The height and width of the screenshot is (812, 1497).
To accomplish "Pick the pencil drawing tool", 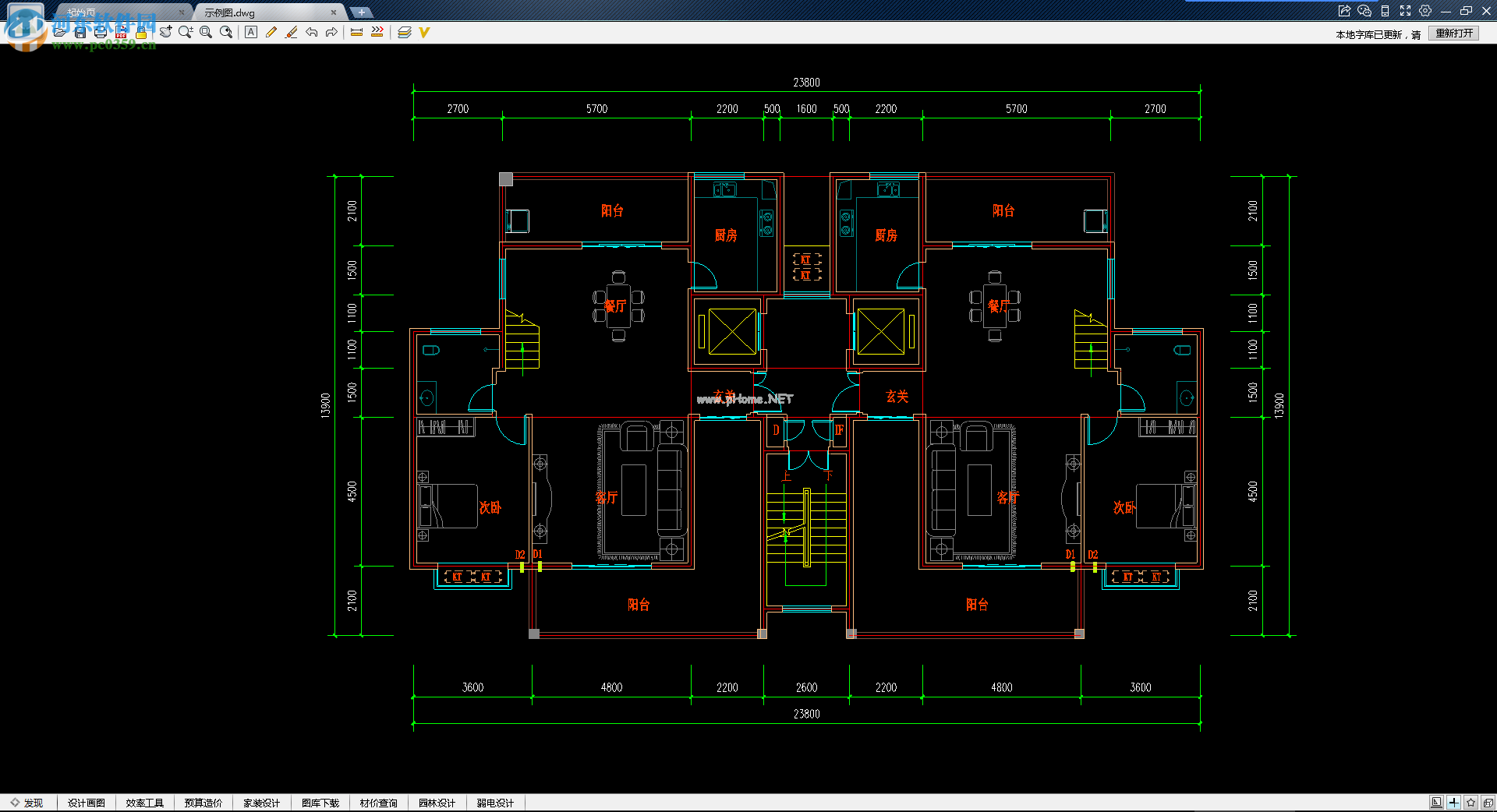I will (x=271, y=32).
